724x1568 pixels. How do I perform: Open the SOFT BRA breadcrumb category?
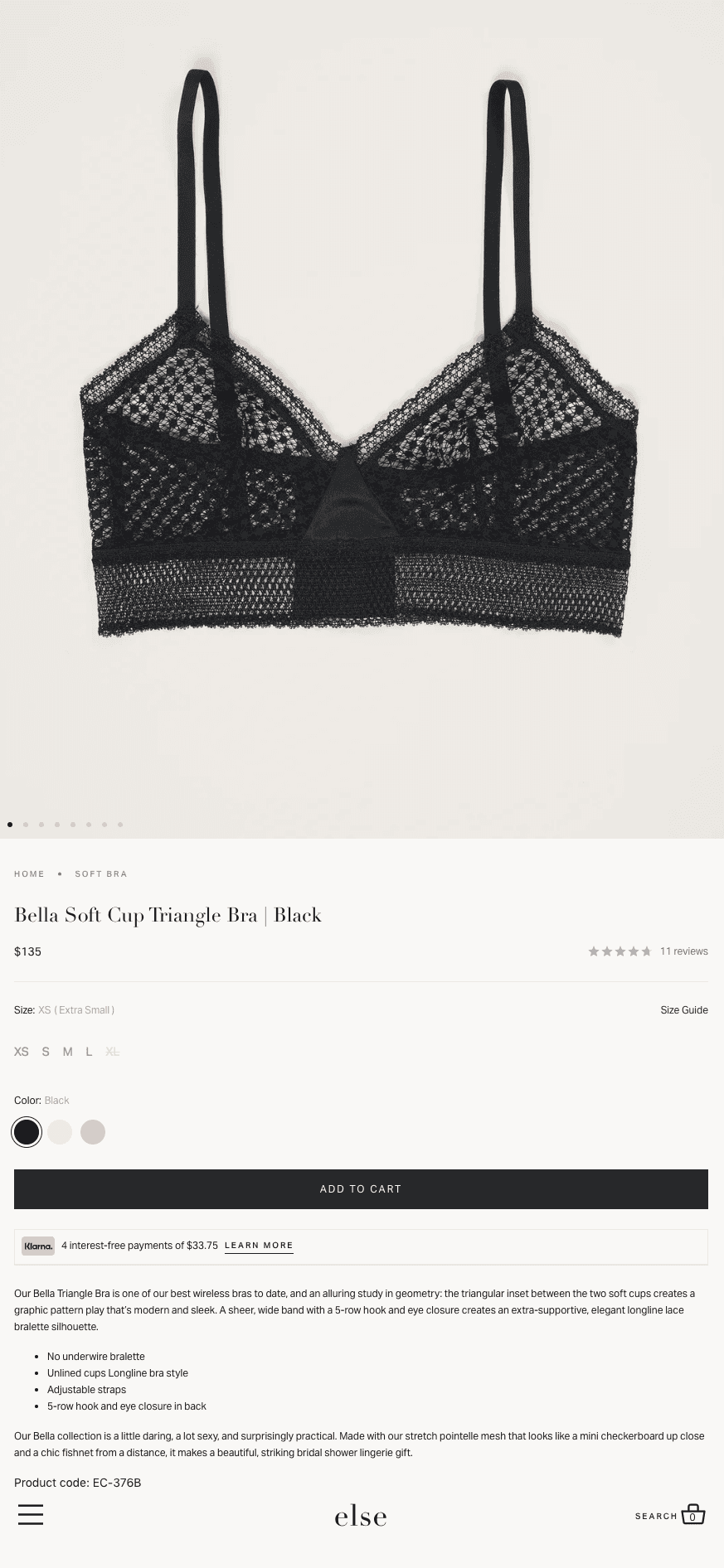pos(101,874)
